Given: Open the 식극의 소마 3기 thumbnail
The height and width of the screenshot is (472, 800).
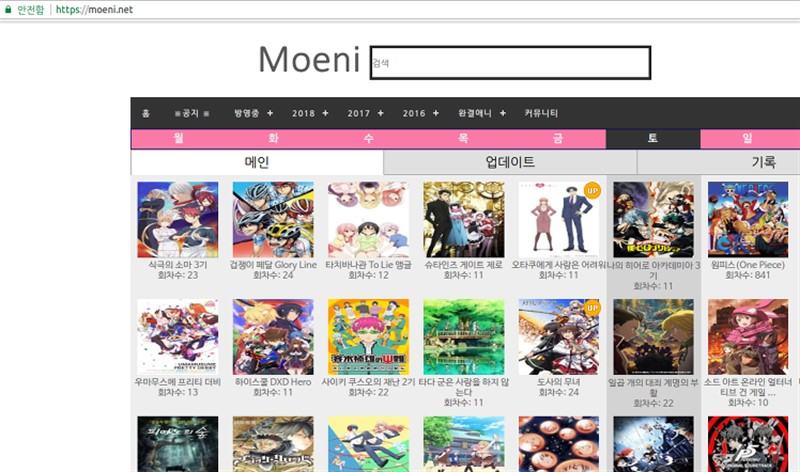Looking at the screenshot, I should (x=178, y=219).
